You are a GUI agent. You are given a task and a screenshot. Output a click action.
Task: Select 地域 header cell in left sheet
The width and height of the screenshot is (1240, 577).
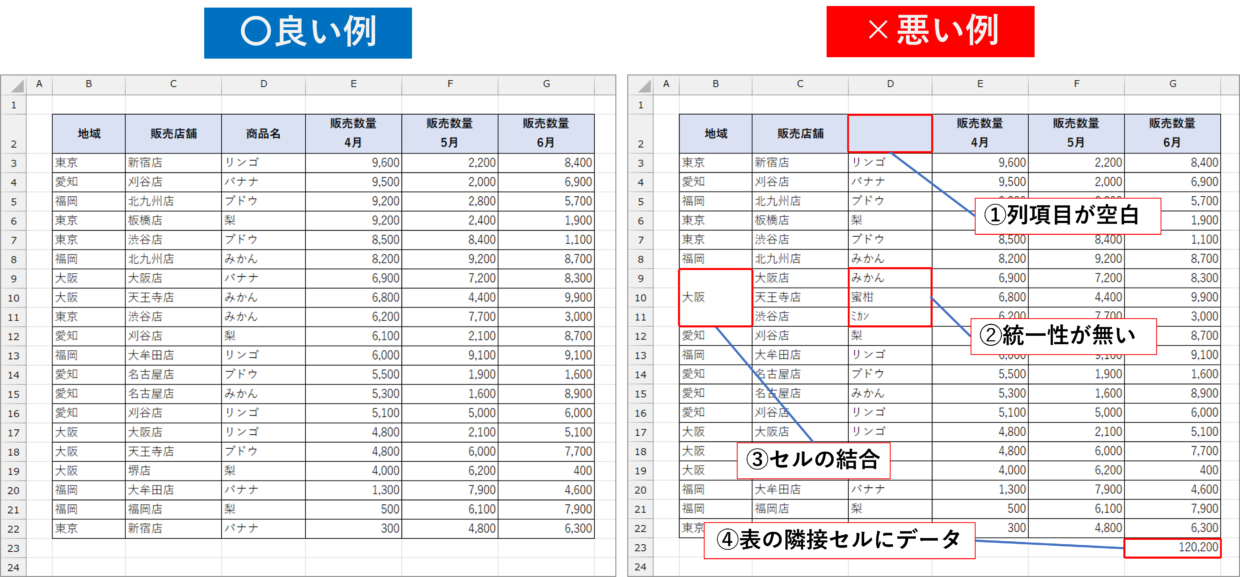click(x=88, y=133)
